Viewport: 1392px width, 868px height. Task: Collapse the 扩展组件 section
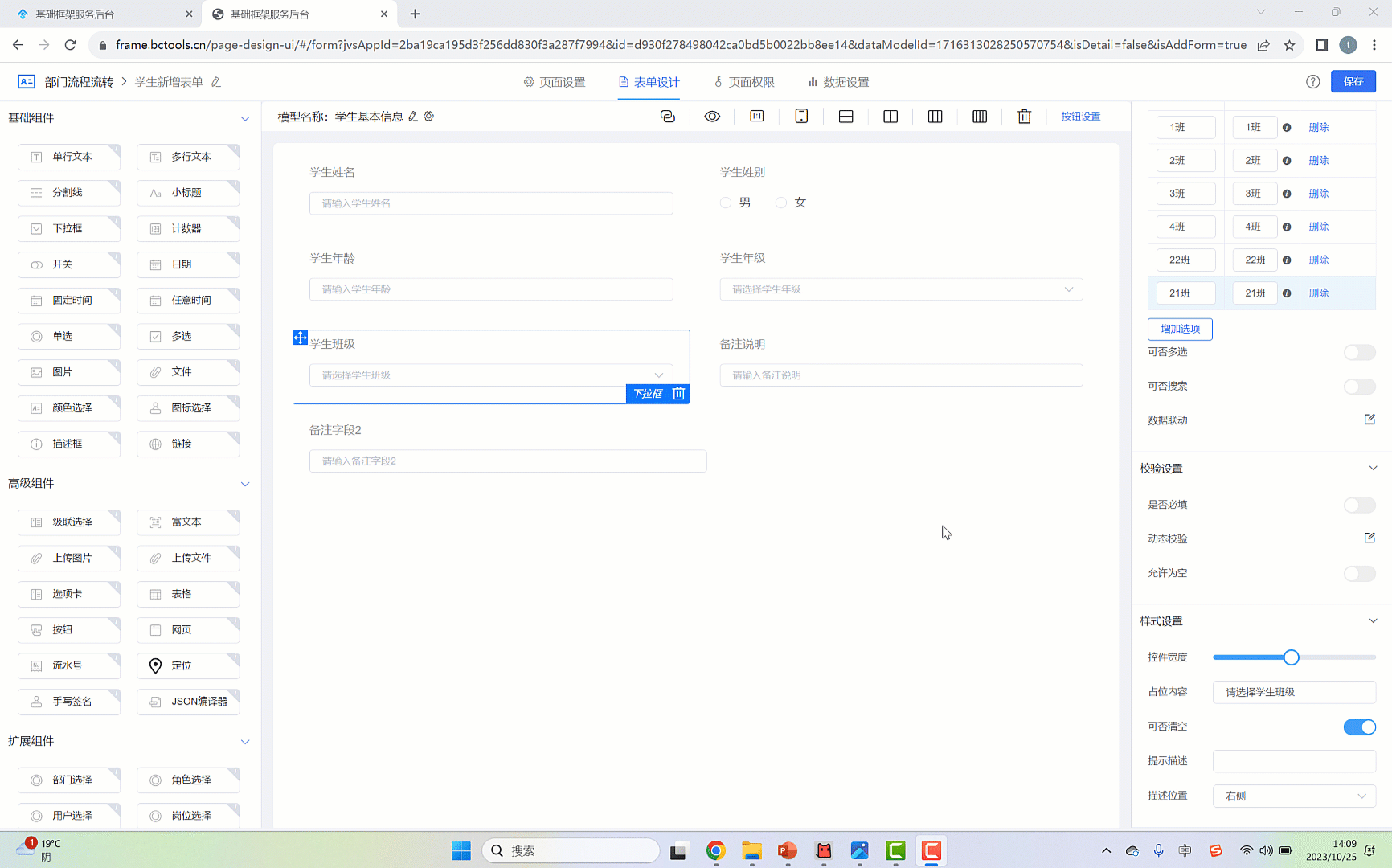click(x=245, y=742)
